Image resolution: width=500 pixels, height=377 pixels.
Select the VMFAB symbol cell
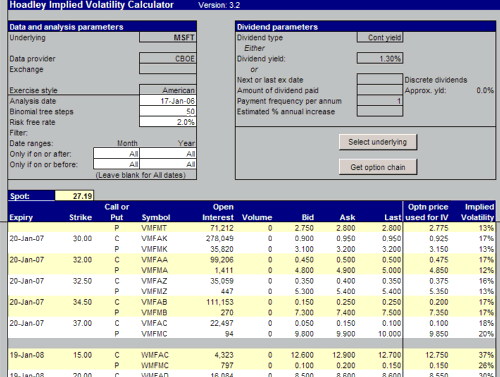154,302
